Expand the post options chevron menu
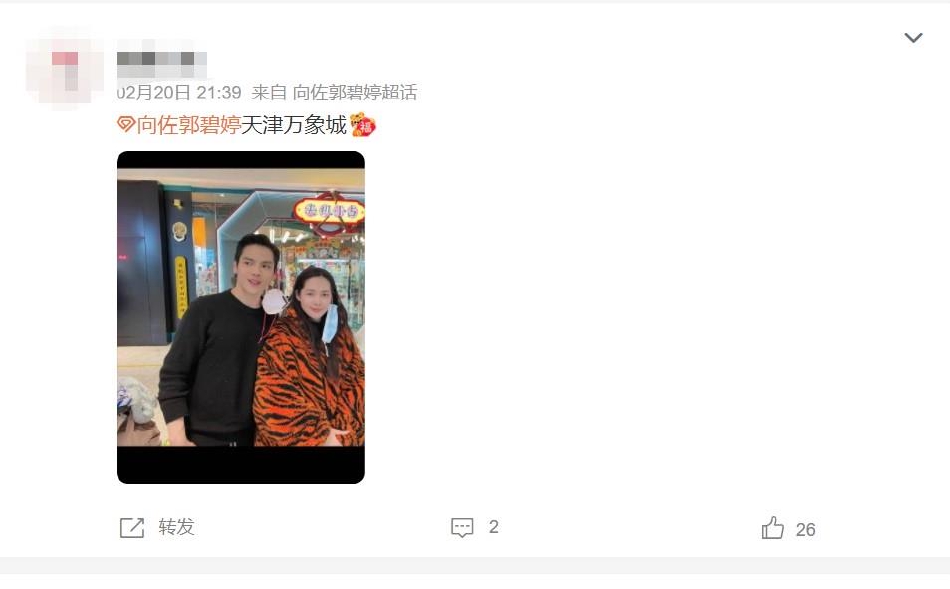This screenshot has height=589, width=950. pos(913,38)
